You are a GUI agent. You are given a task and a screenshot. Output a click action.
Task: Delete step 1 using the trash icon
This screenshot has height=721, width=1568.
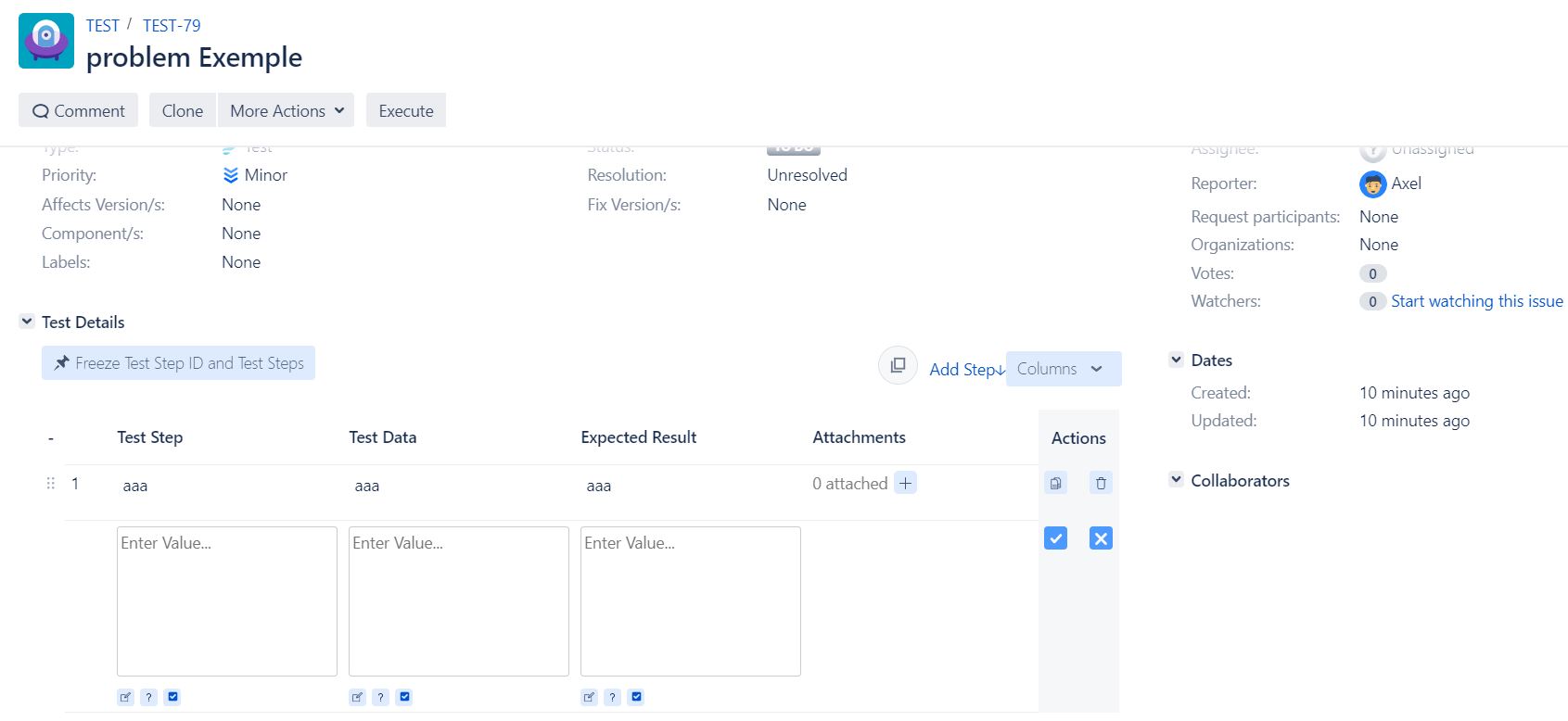[1101, 483]
